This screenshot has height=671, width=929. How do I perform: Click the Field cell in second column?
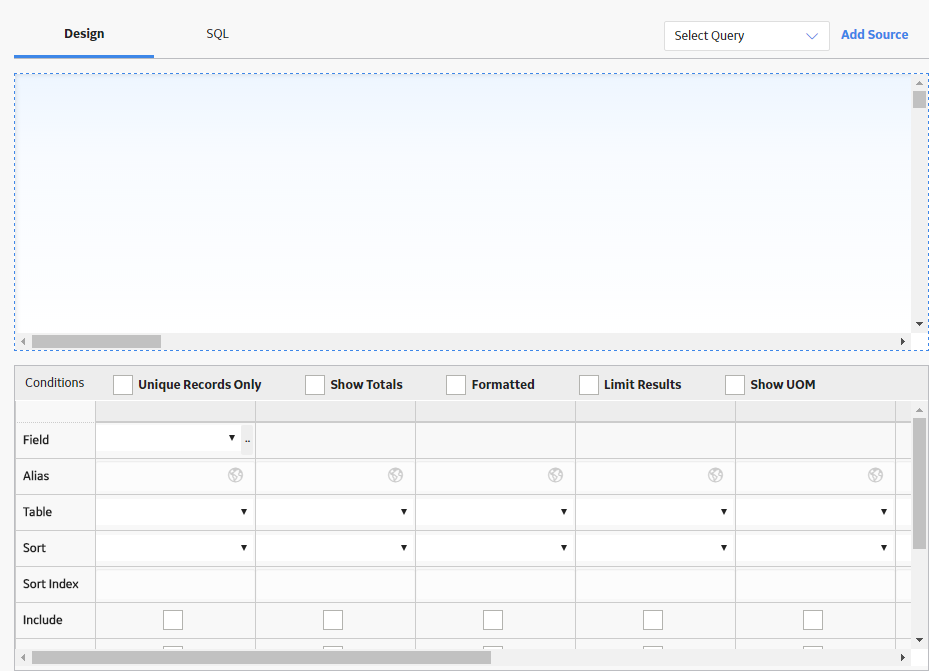[x=335, y=440]
